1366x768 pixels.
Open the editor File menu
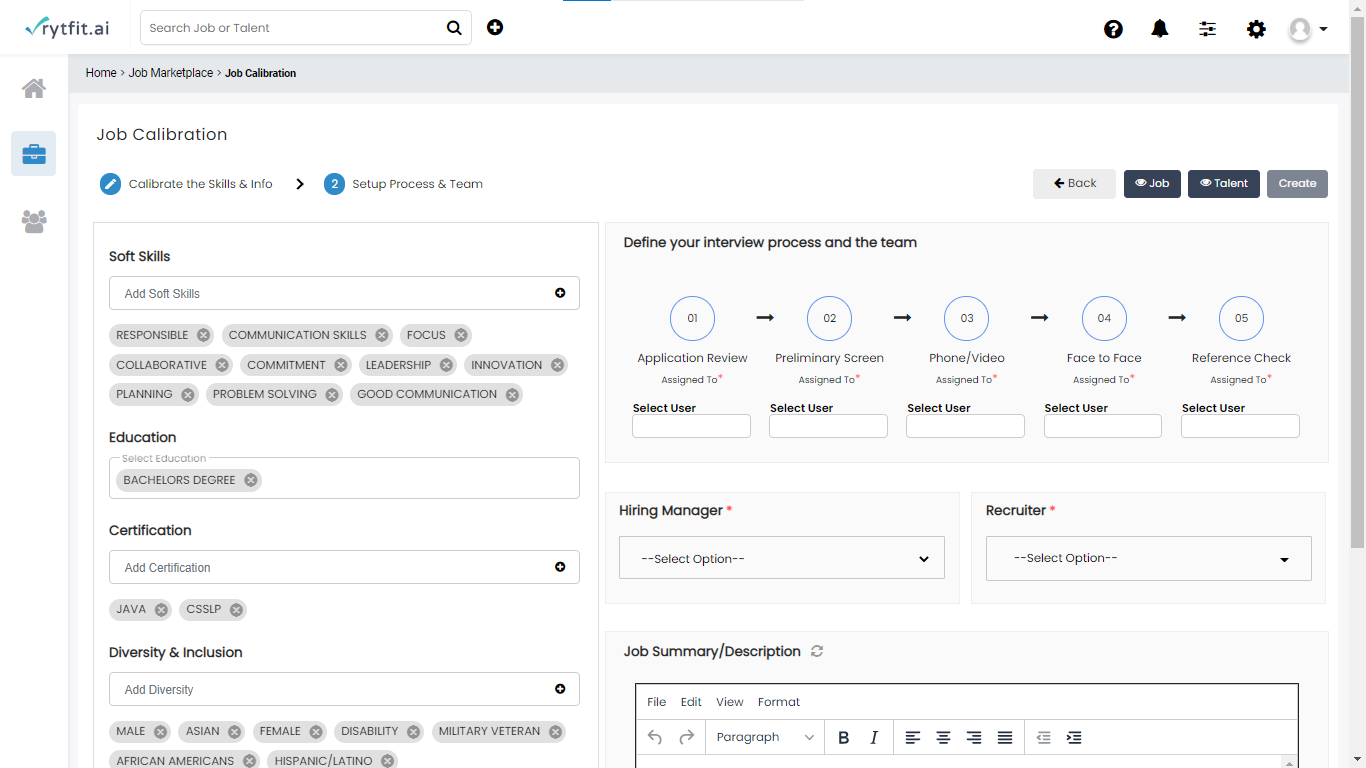pyautogui.click(x=656, y=702)
